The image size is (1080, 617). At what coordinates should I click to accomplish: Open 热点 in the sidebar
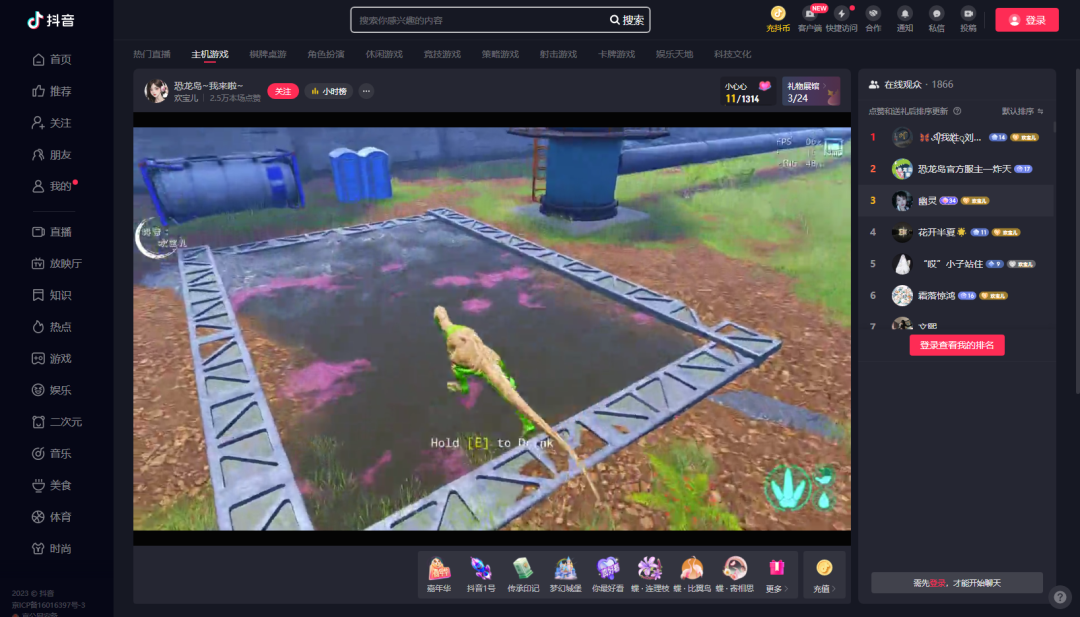[52, 326]
